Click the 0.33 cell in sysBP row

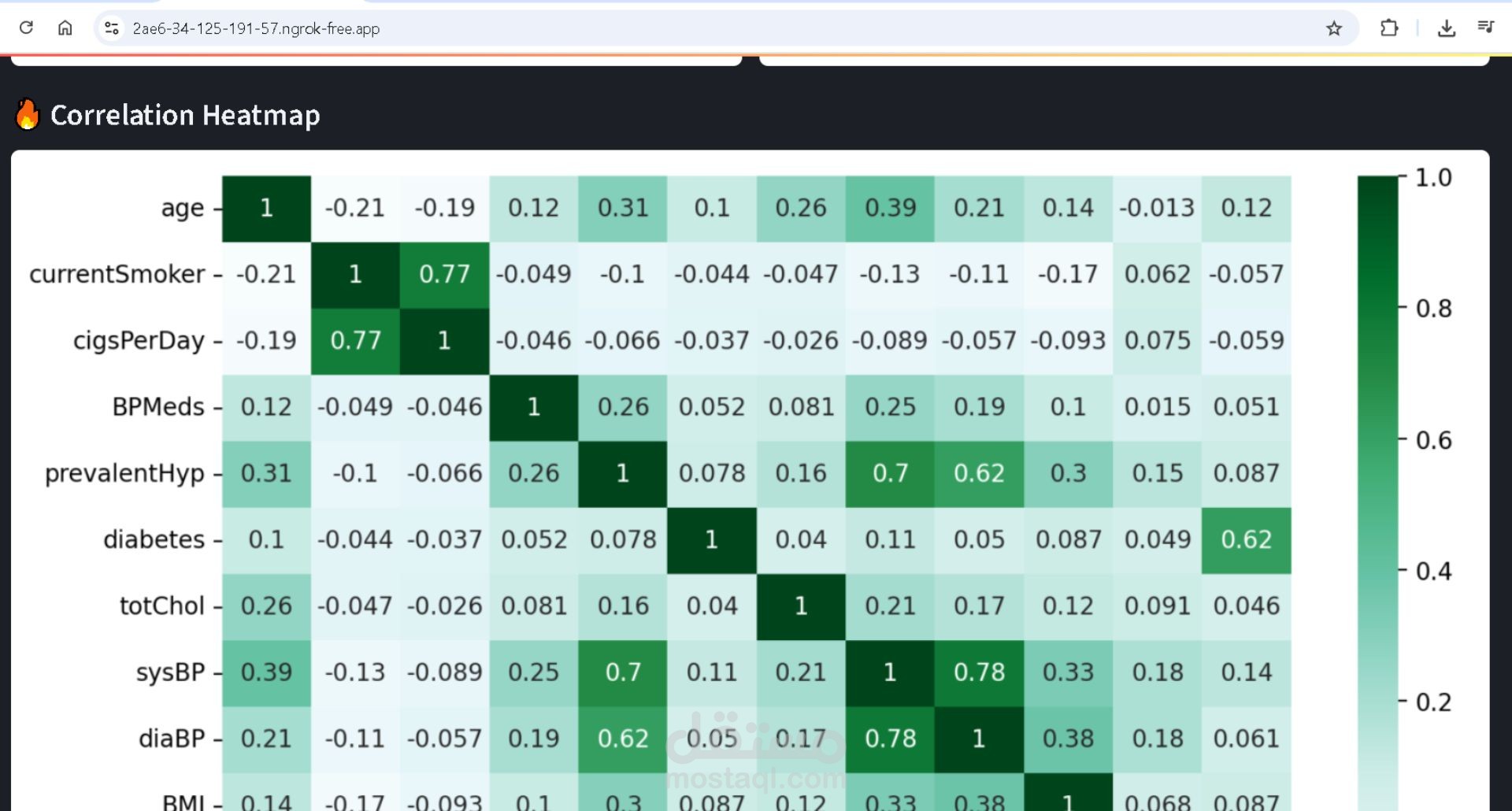1068,673
